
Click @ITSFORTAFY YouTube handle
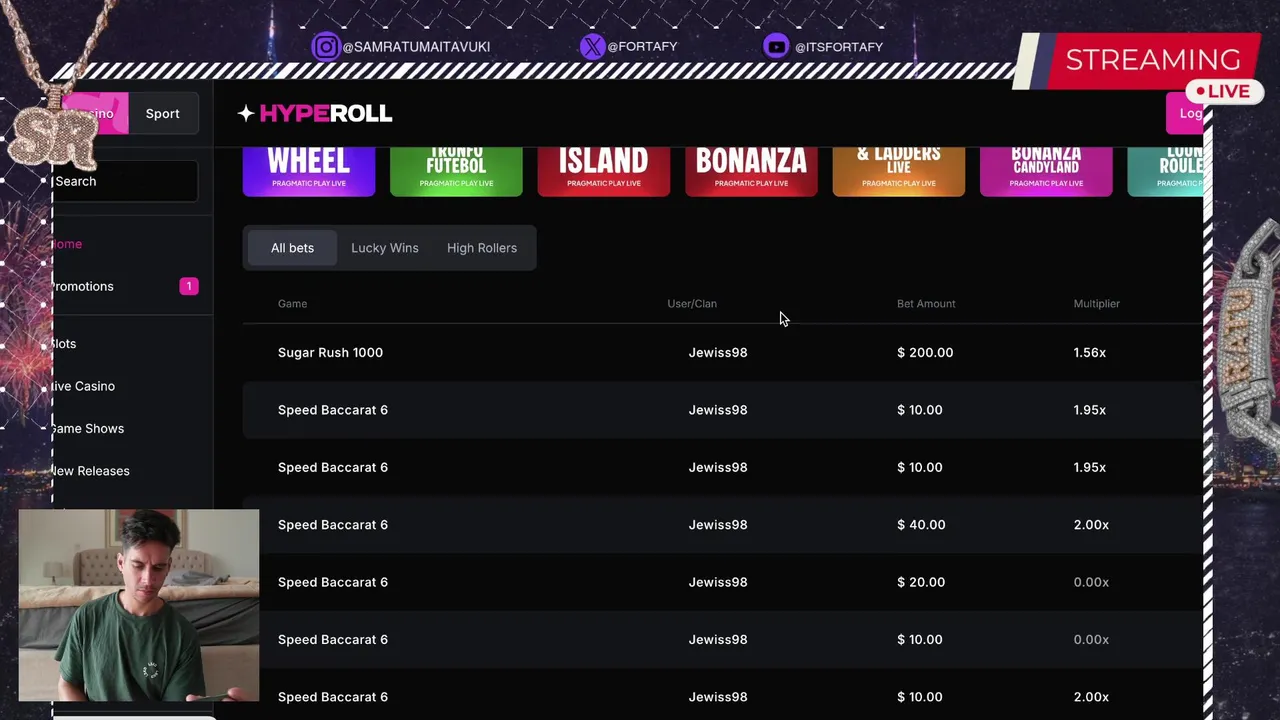click(839, 47)
